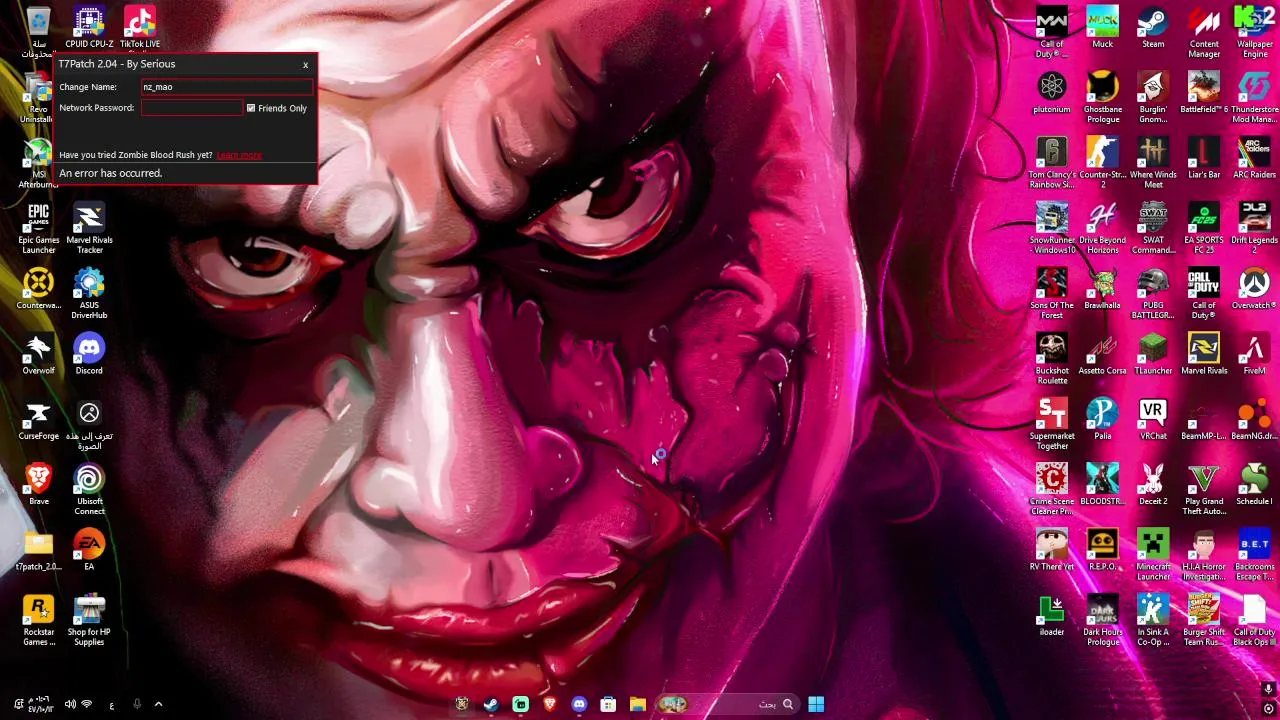The width and height of the screenshot is (1280, 720).
Task: Select Deceit 2 rabbit icon
Action: pyautogui.click(x=1153, y=485)
